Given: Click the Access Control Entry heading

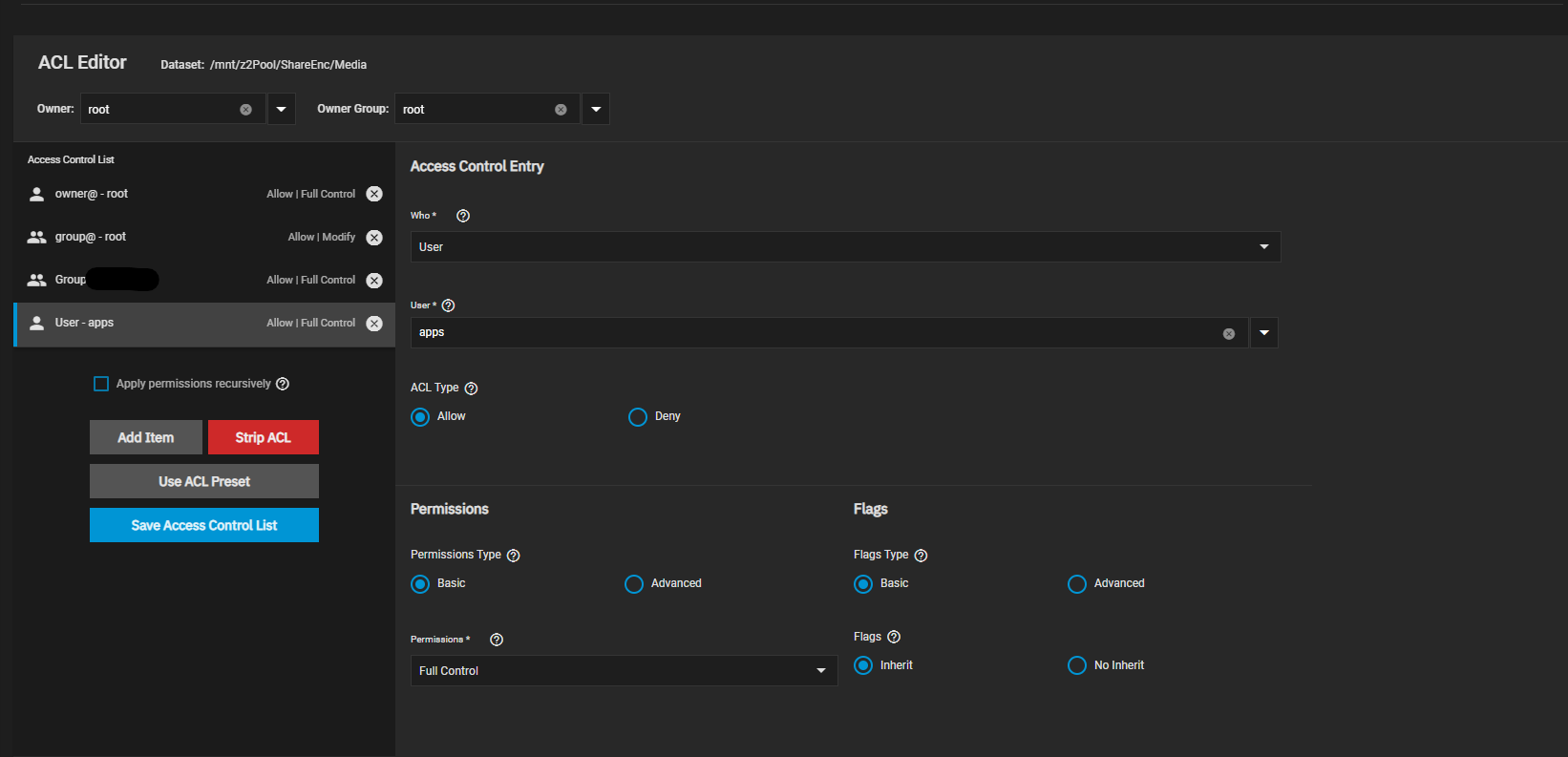Looking at the screenshot, I should pyautogui.click(x=477, y=166).
